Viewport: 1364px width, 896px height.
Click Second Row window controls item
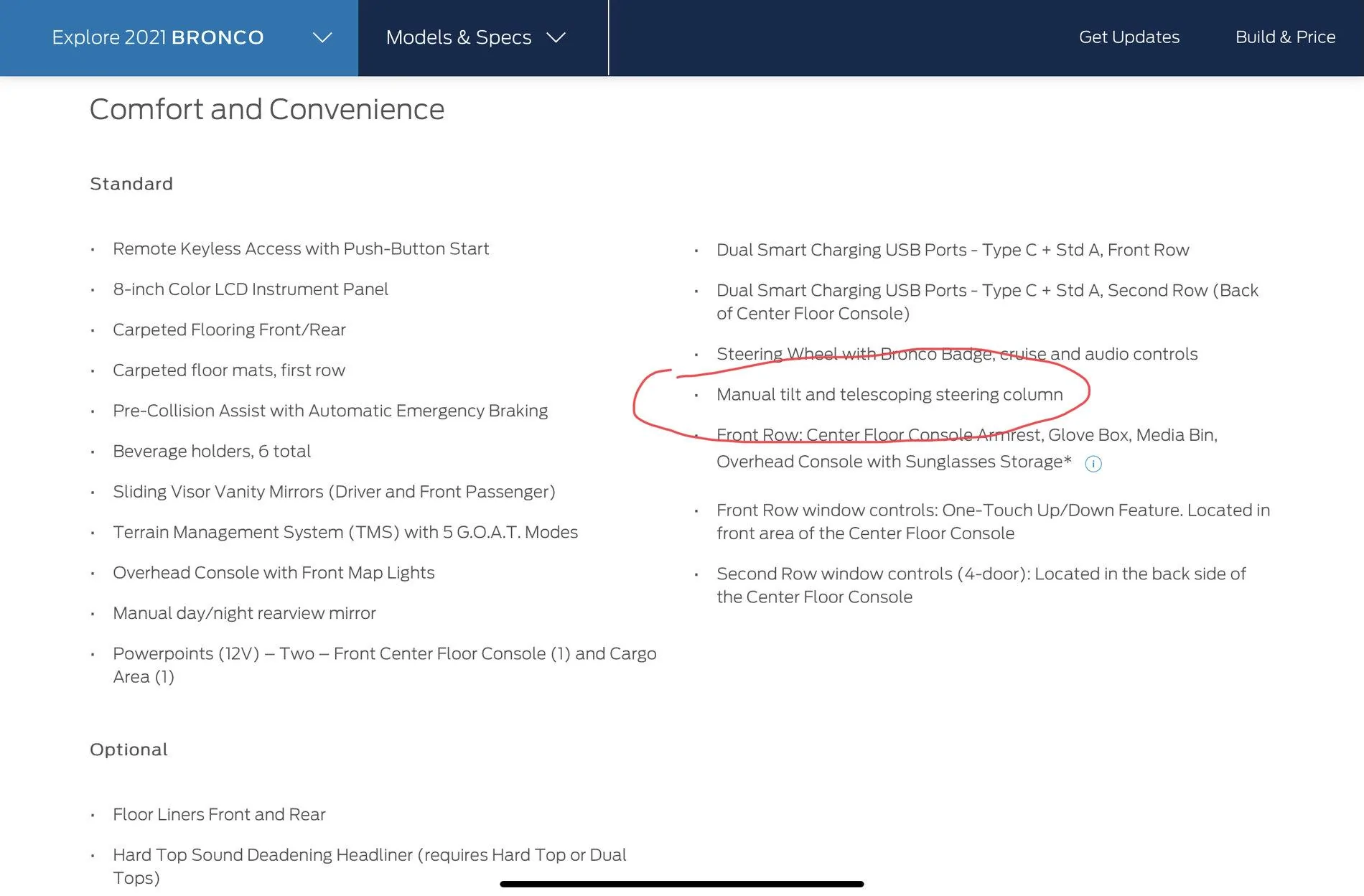point(981,585)
